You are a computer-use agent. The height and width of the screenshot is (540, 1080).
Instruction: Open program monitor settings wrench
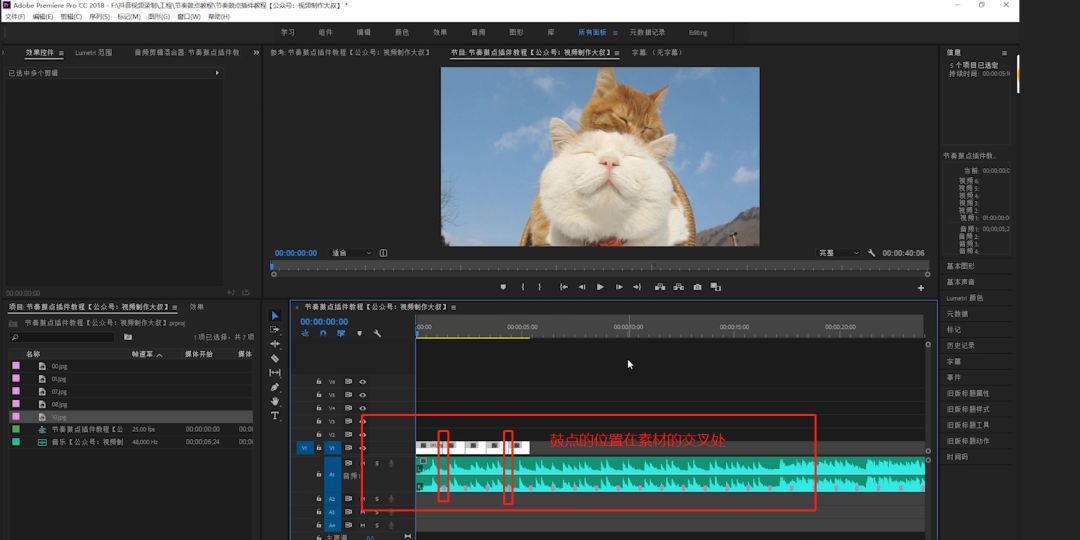(871, 253)
